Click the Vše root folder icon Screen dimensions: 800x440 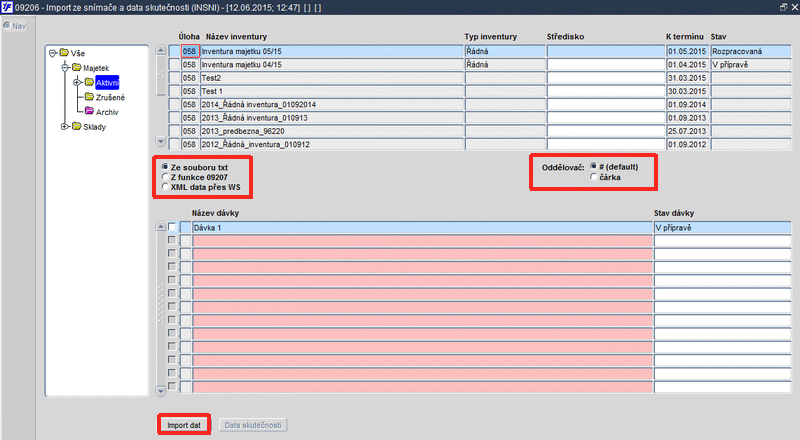coord(64,53)
